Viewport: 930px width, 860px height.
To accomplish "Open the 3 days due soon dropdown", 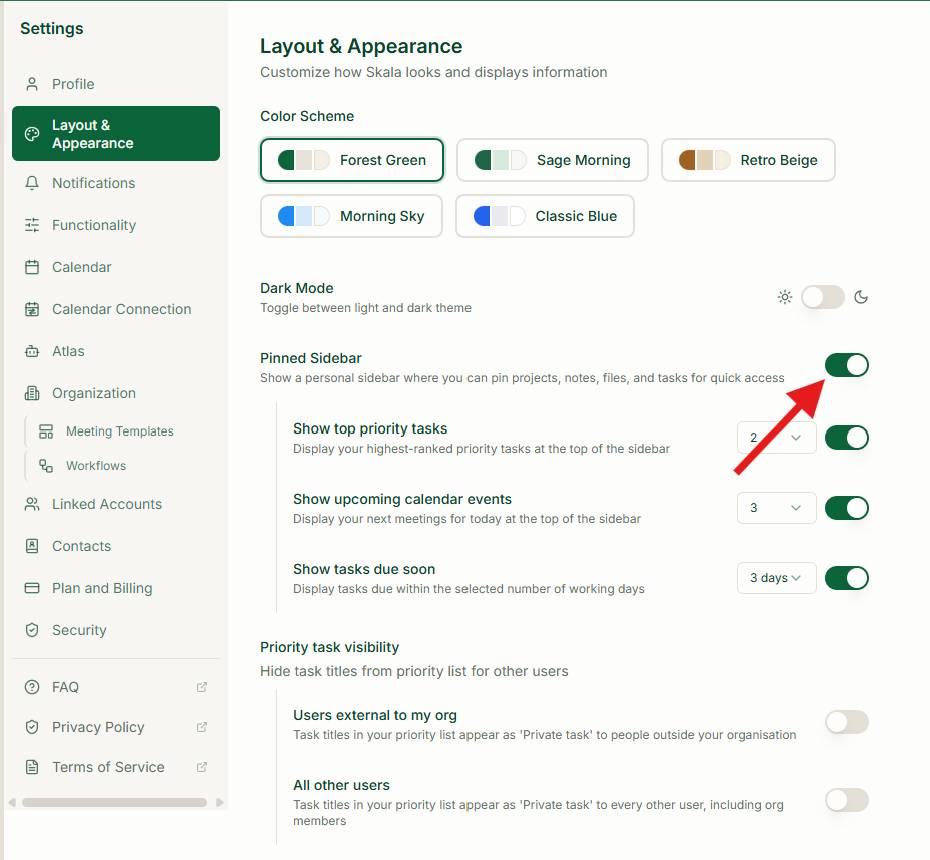I will (x=776, y=578).
